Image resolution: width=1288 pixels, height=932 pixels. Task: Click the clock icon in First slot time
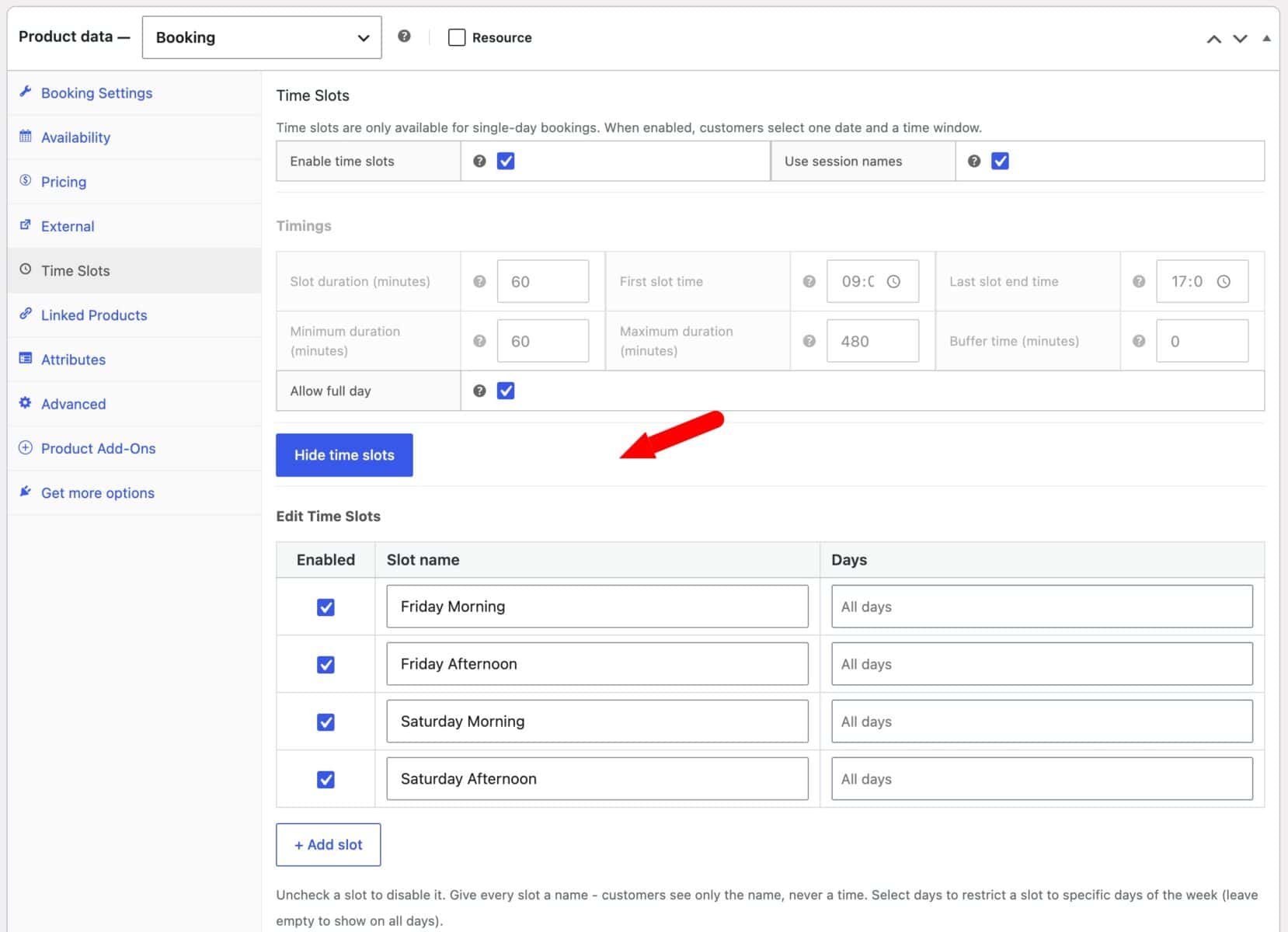click(x=893, y=281)
